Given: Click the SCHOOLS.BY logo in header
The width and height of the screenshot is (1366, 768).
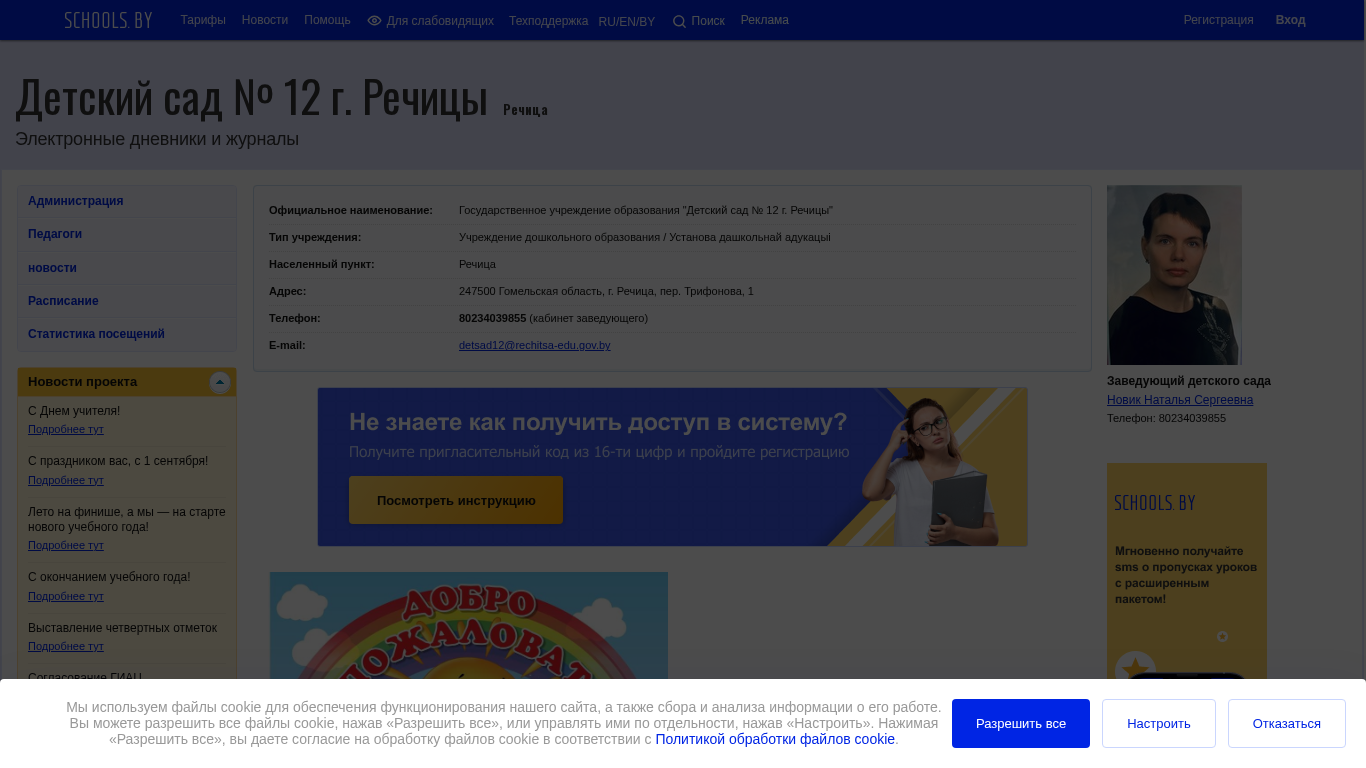Looking at the screenshot, I should (x=108, y=20).
